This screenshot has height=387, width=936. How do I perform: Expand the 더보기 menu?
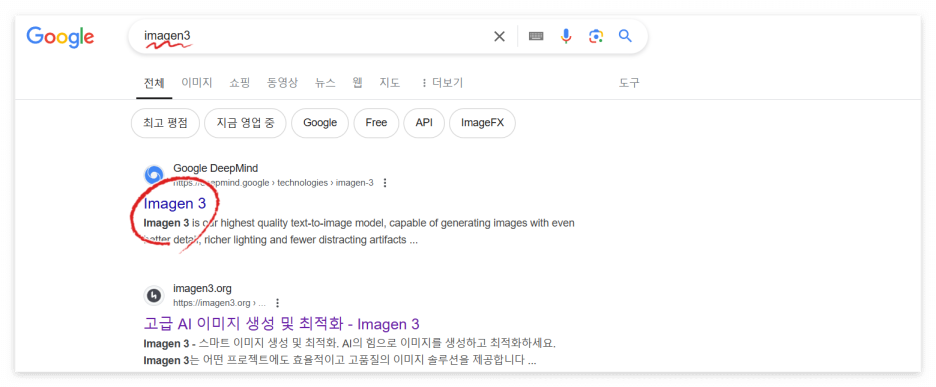click(x=442, y=83)
